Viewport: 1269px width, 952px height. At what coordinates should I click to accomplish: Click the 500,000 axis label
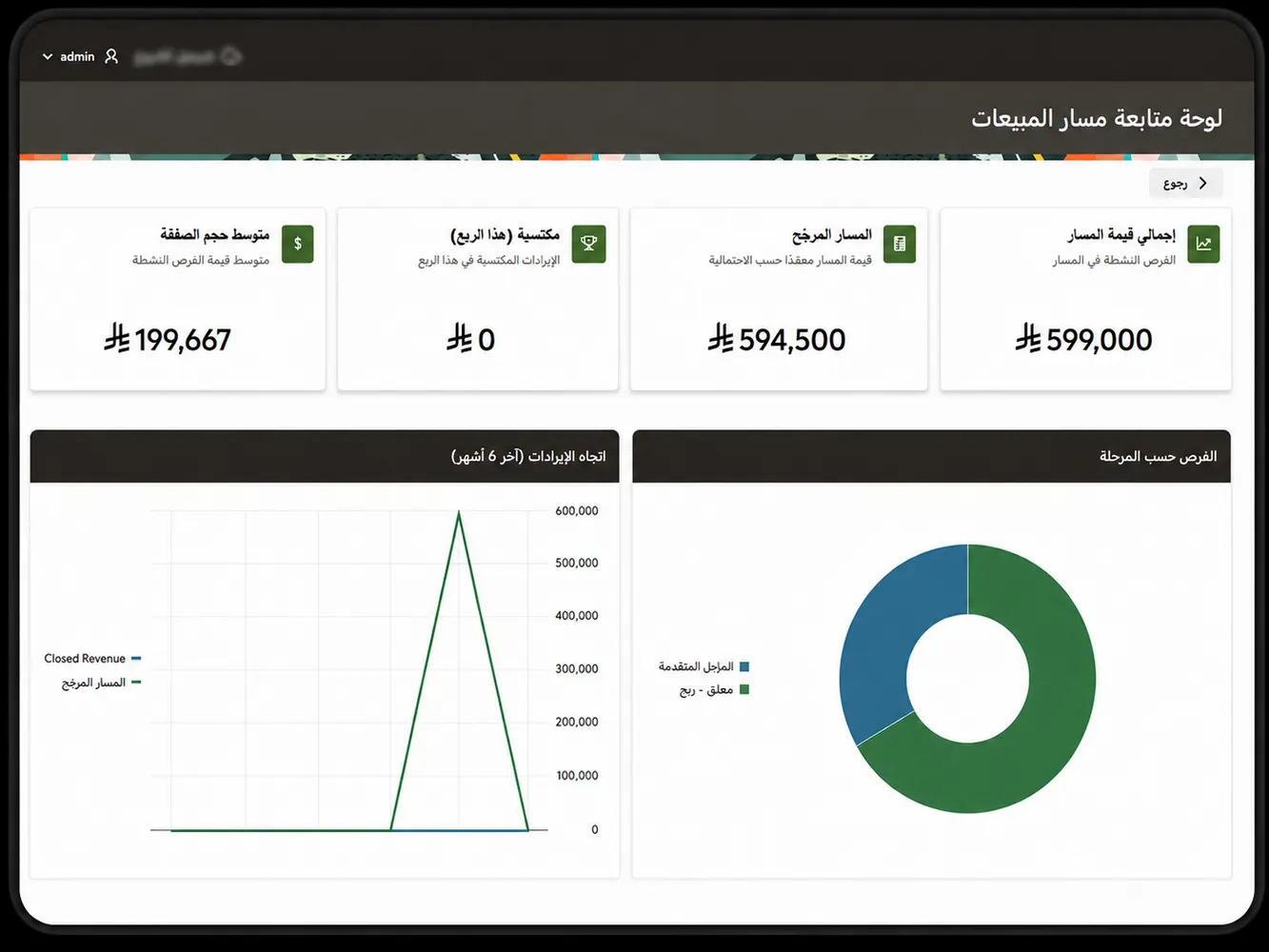[x=577, y=563]
